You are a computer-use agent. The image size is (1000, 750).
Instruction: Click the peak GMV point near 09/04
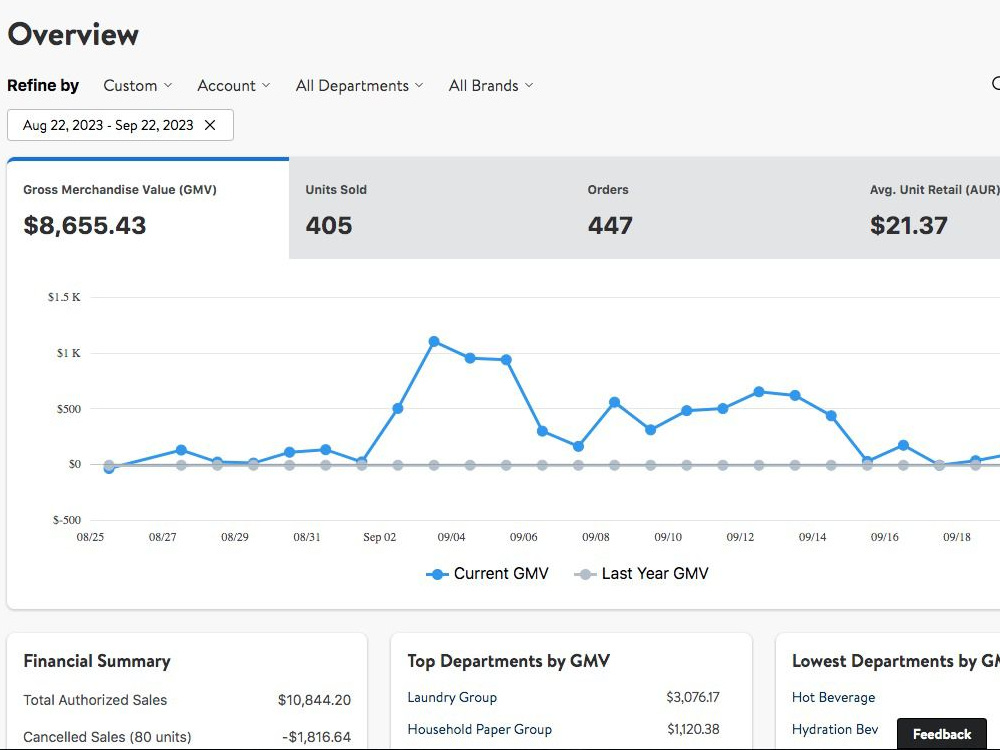(x=434, y=342)
